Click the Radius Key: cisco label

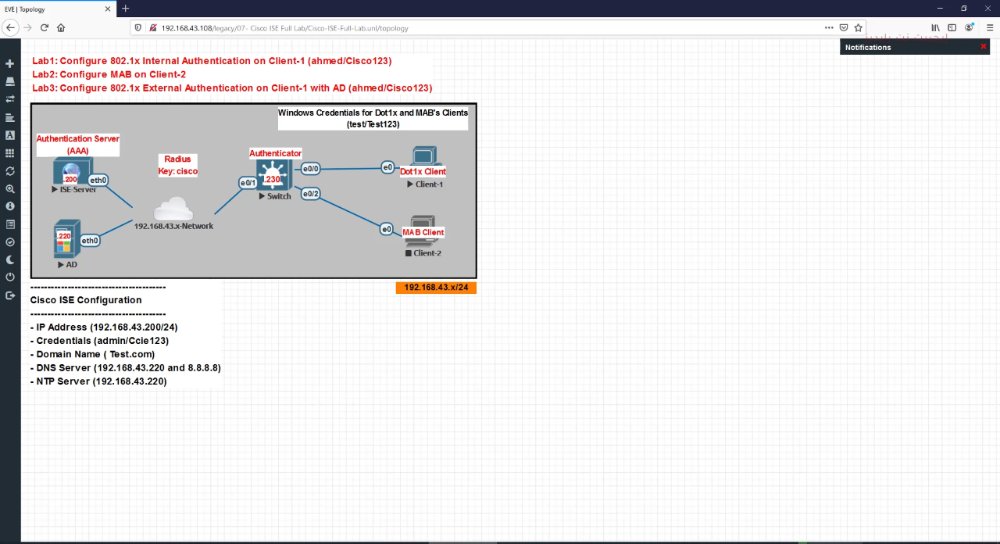point(178,165)
